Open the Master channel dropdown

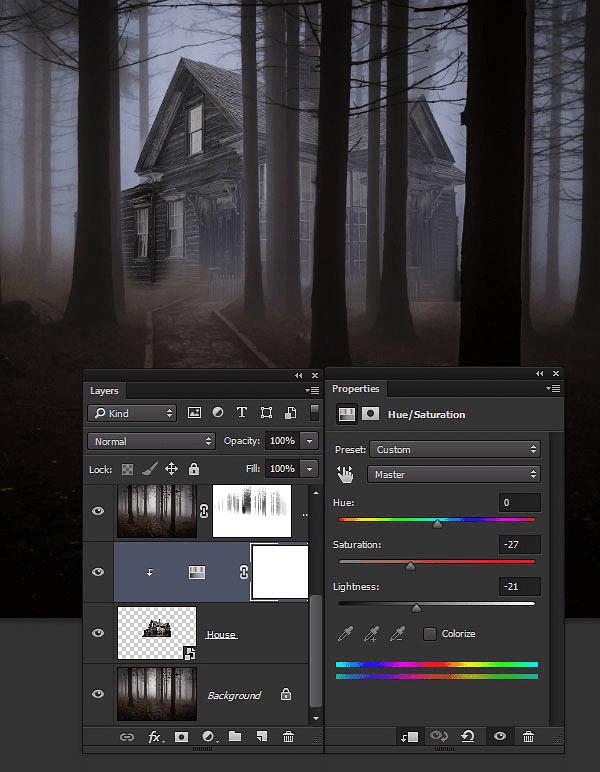pos(453,475)
